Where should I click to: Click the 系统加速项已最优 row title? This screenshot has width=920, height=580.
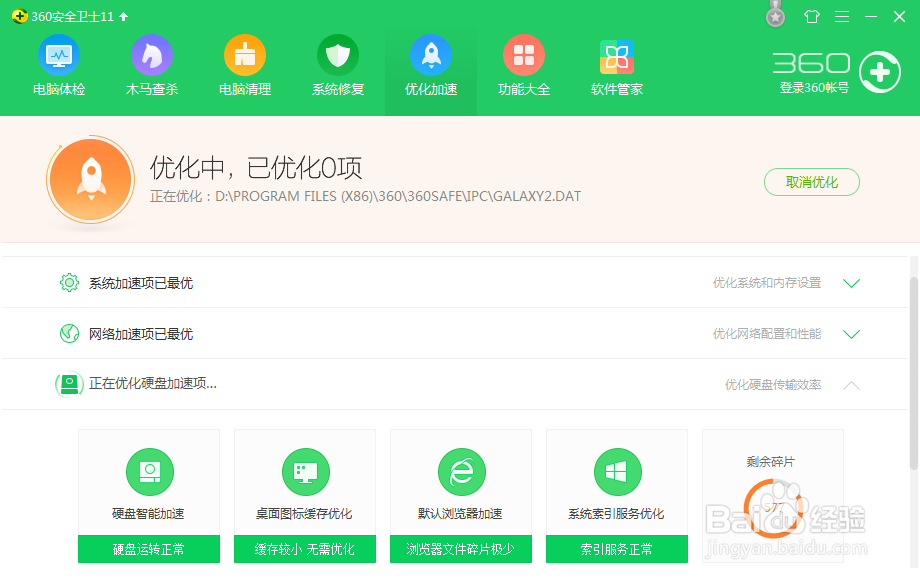point(141,283)
